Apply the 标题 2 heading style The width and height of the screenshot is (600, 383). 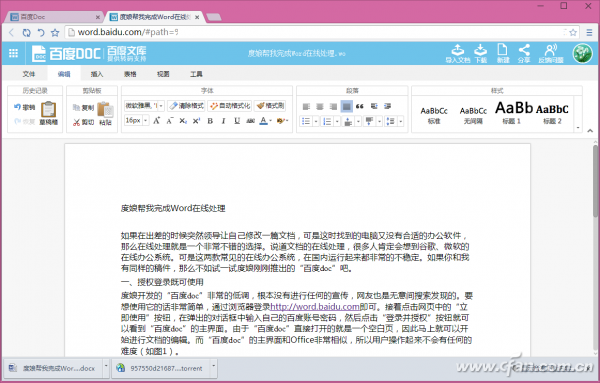click(552, 114)
